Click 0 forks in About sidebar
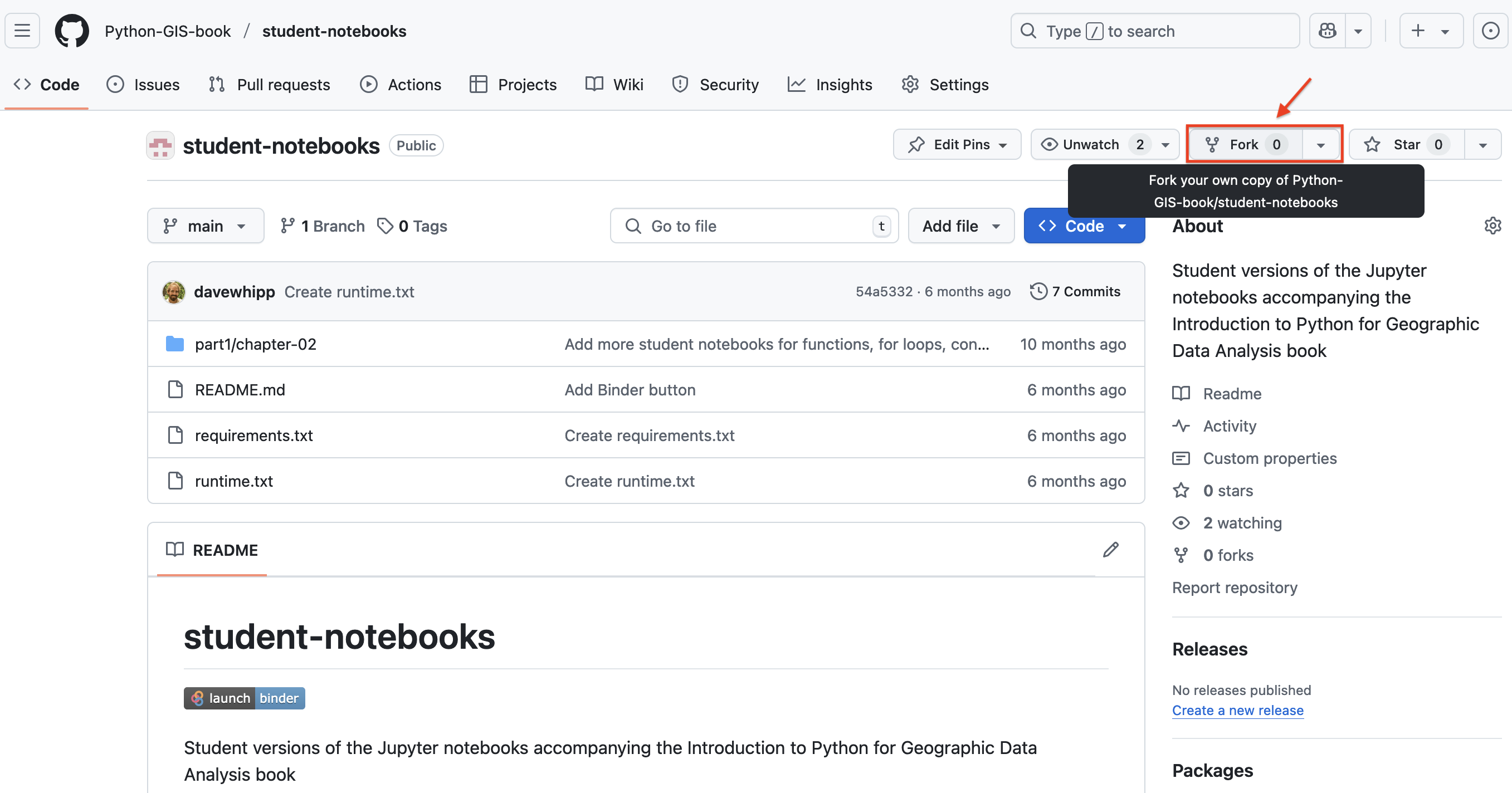1512x793 pixels. [1213, 555]
